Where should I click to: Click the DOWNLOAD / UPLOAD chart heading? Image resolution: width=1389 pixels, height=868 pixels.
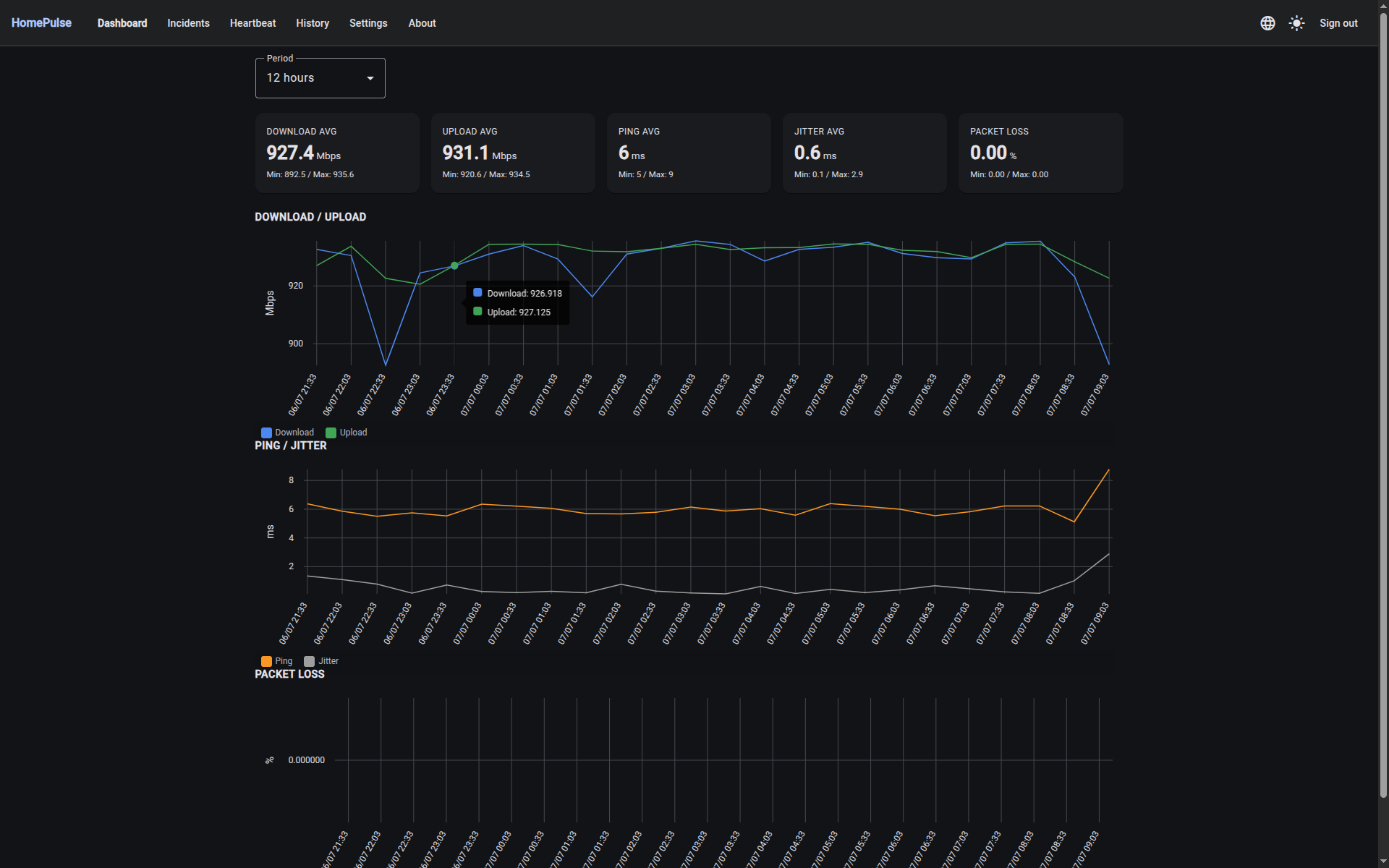(310, 217)
